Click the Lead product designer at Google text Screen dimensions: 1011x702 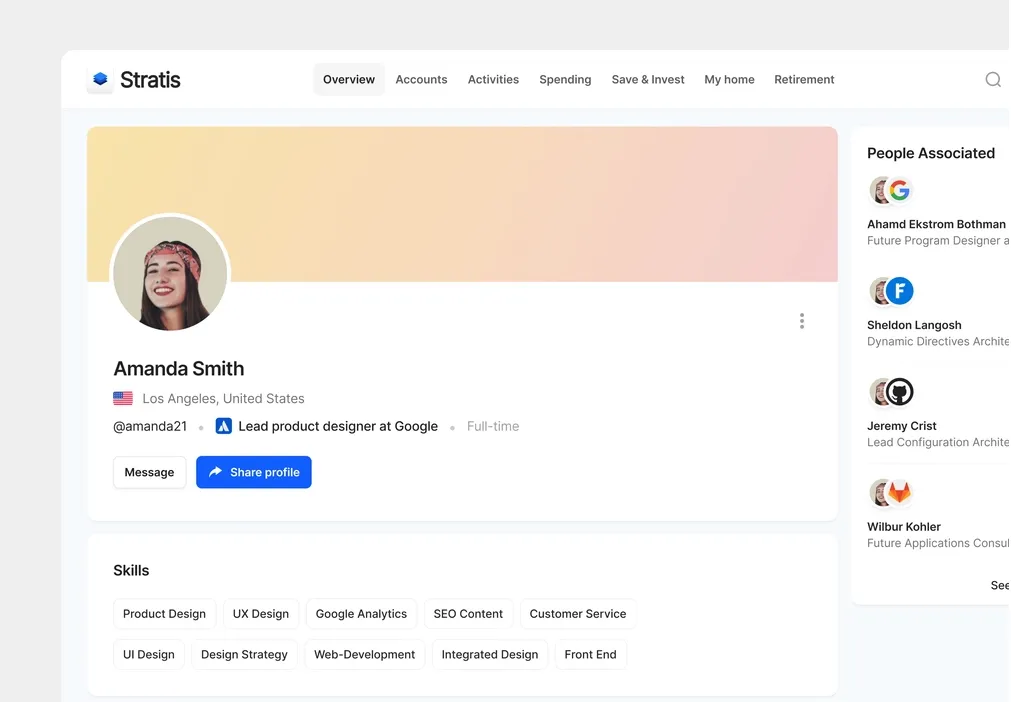338,426
